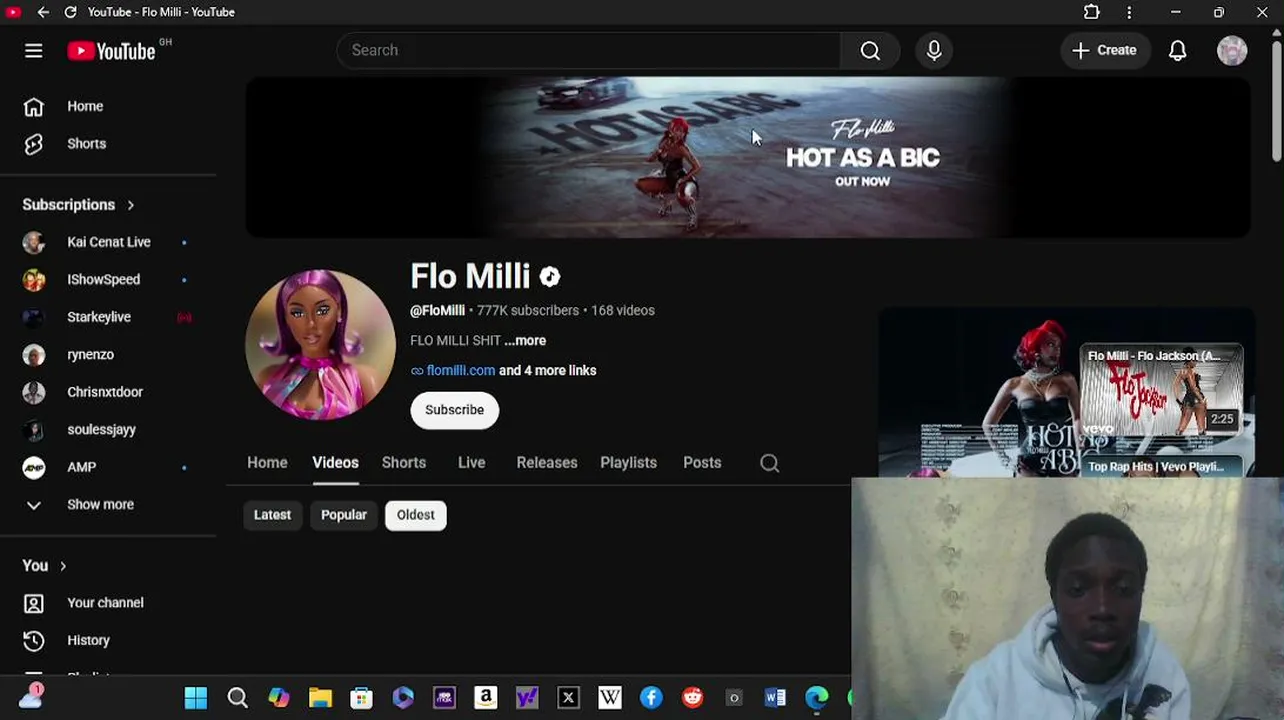Search within the Flo Milli channel
1284x720 pixels.
coord(769,463)
